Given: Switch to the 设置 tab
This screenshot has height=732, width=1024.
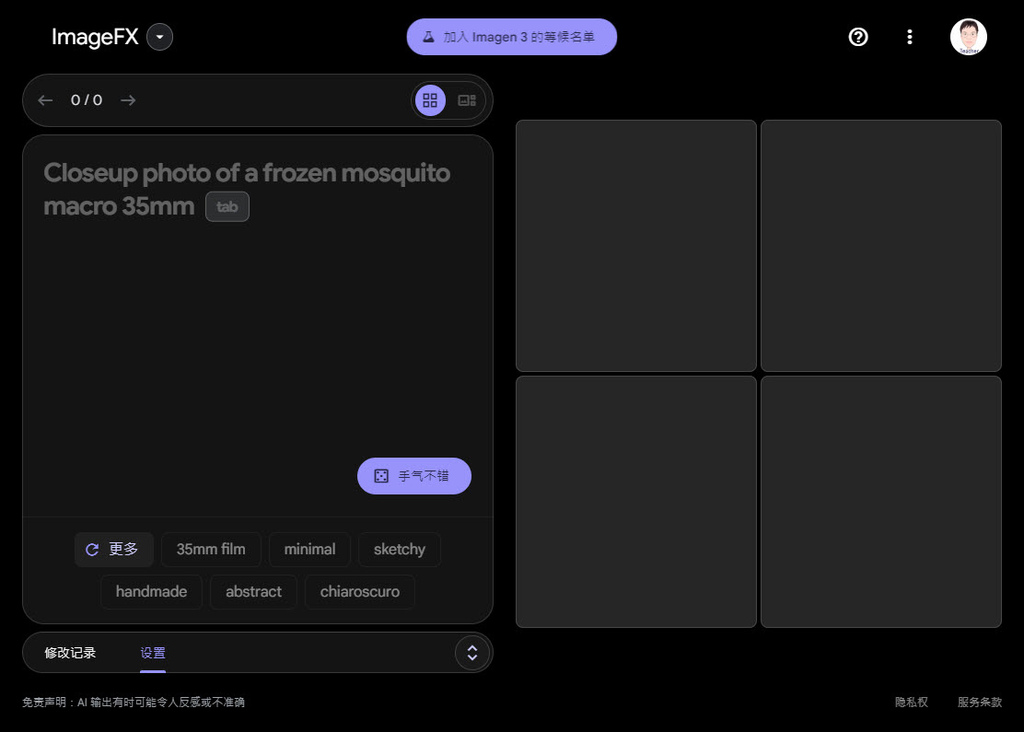Looking at the screenshot, I should coord(153,653).
